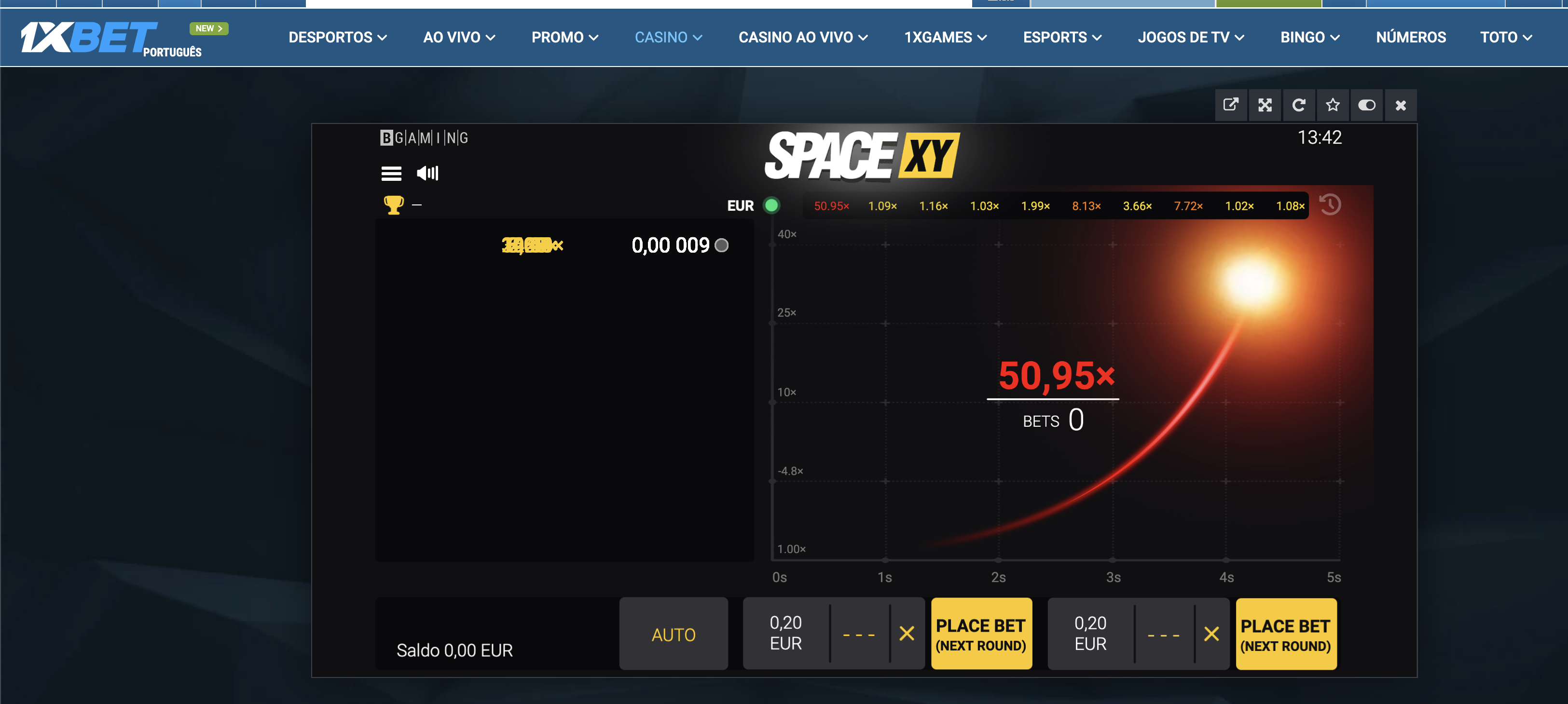Open game in new window icon

coord(1231,105)
